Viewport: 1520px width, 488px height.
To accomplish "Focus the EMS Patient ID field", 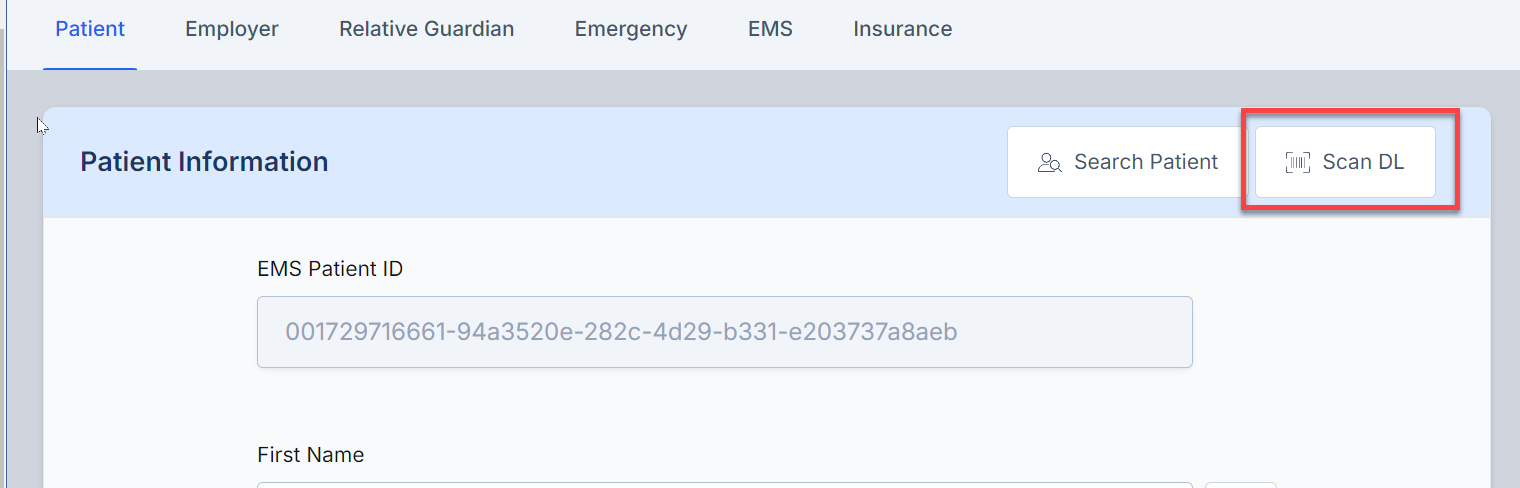I will click(725, 331).
